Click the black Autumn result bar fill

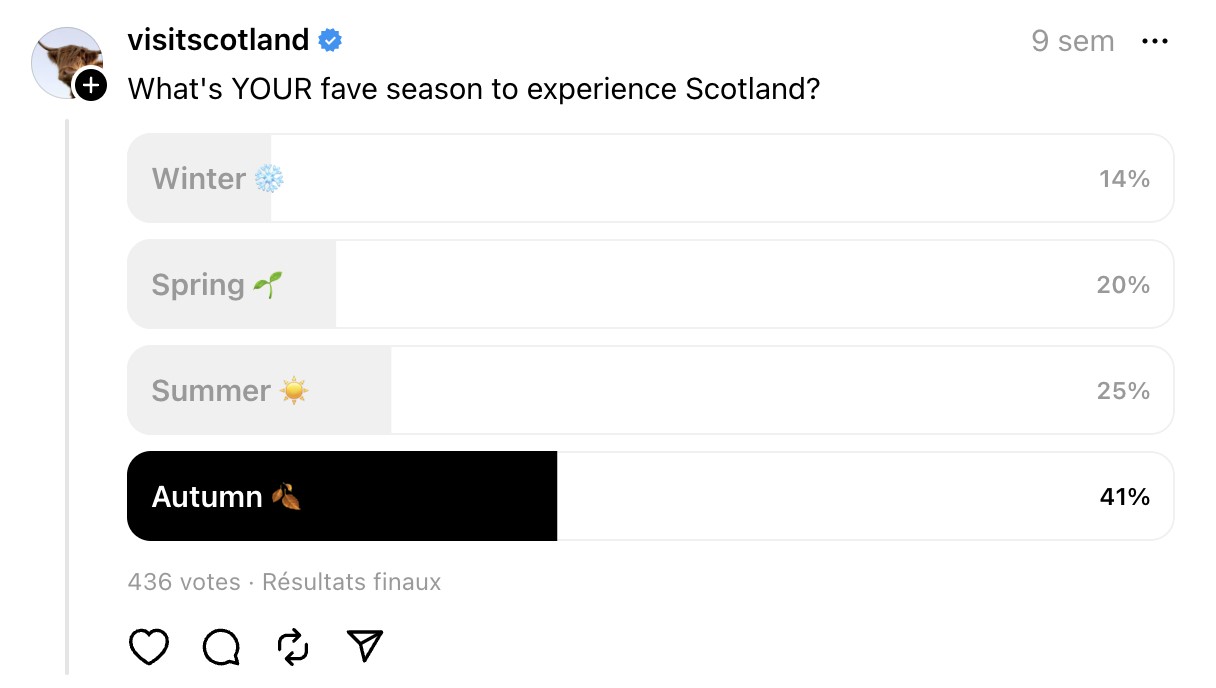(x=342, y=496)
